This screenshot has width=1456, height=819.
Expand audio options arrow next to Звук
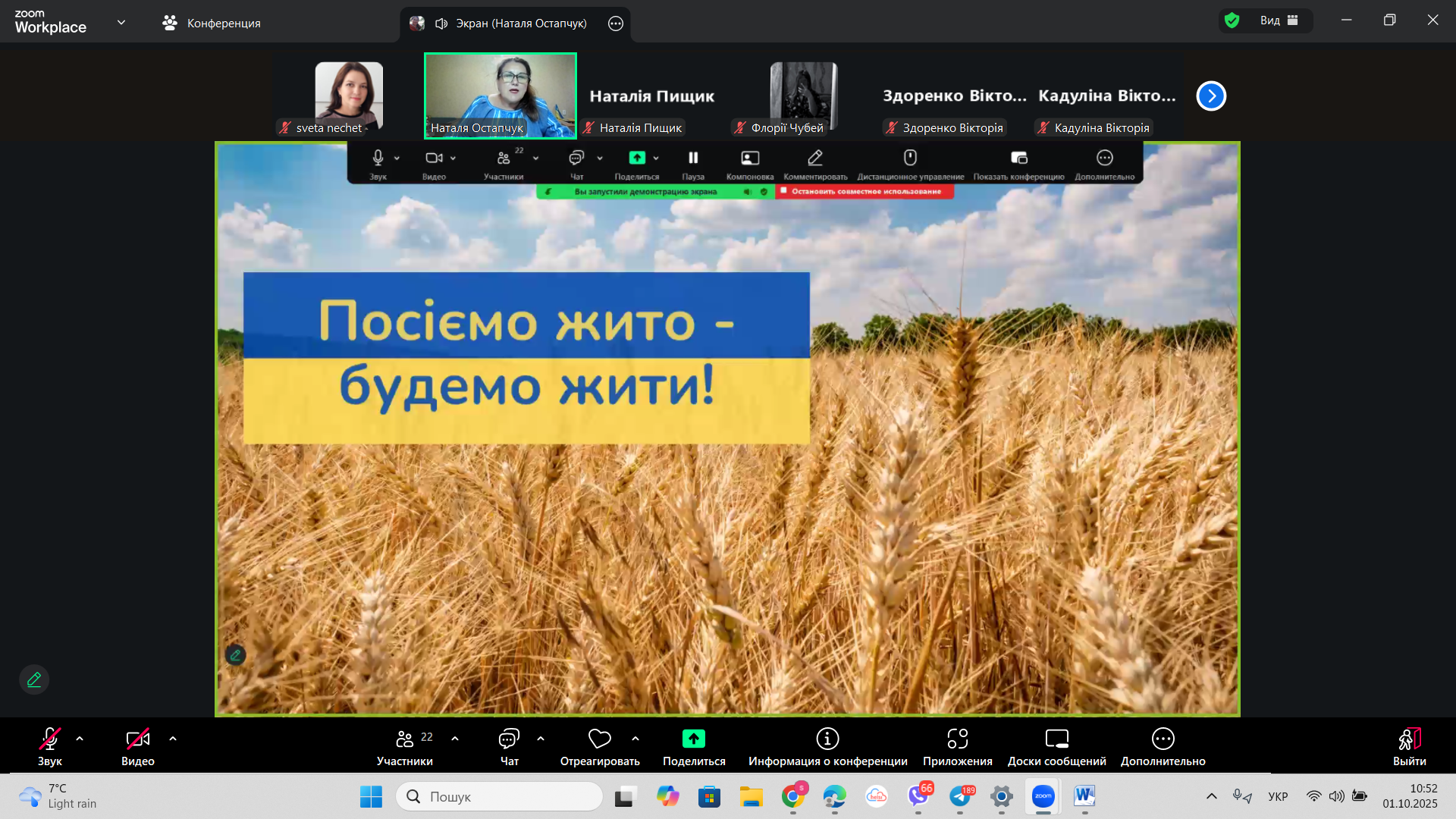coord(80,739)
